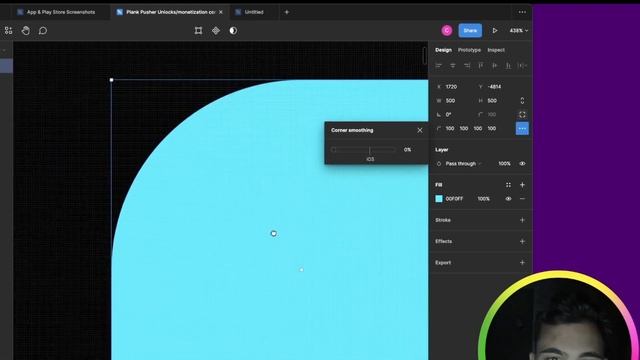Add a new fill with plus
The image size is (640, 360).
522,185
